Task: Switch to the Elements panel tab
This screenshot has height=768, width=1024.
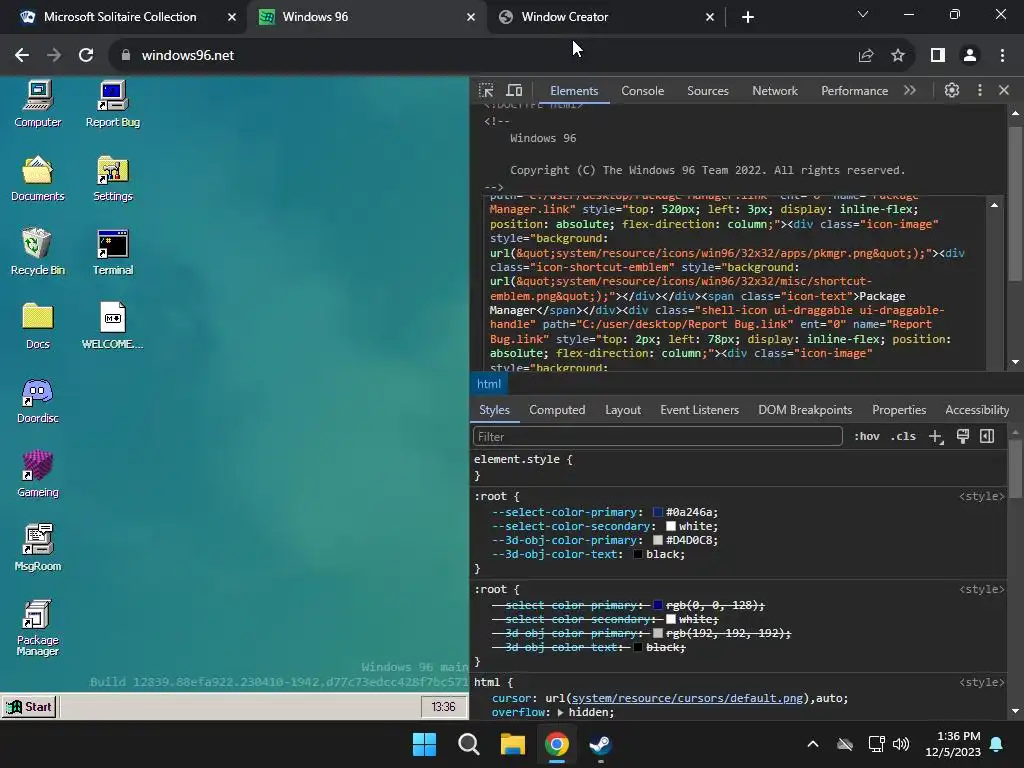Action: [x=573, y=91]
